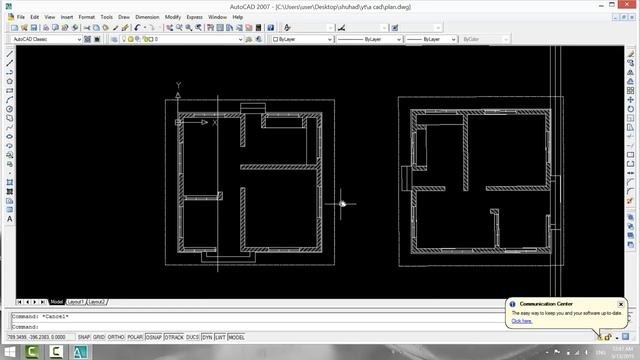Toggle ORTHO mode in status bar
Viewport: 640px width, 360px height.
(116, 337)
